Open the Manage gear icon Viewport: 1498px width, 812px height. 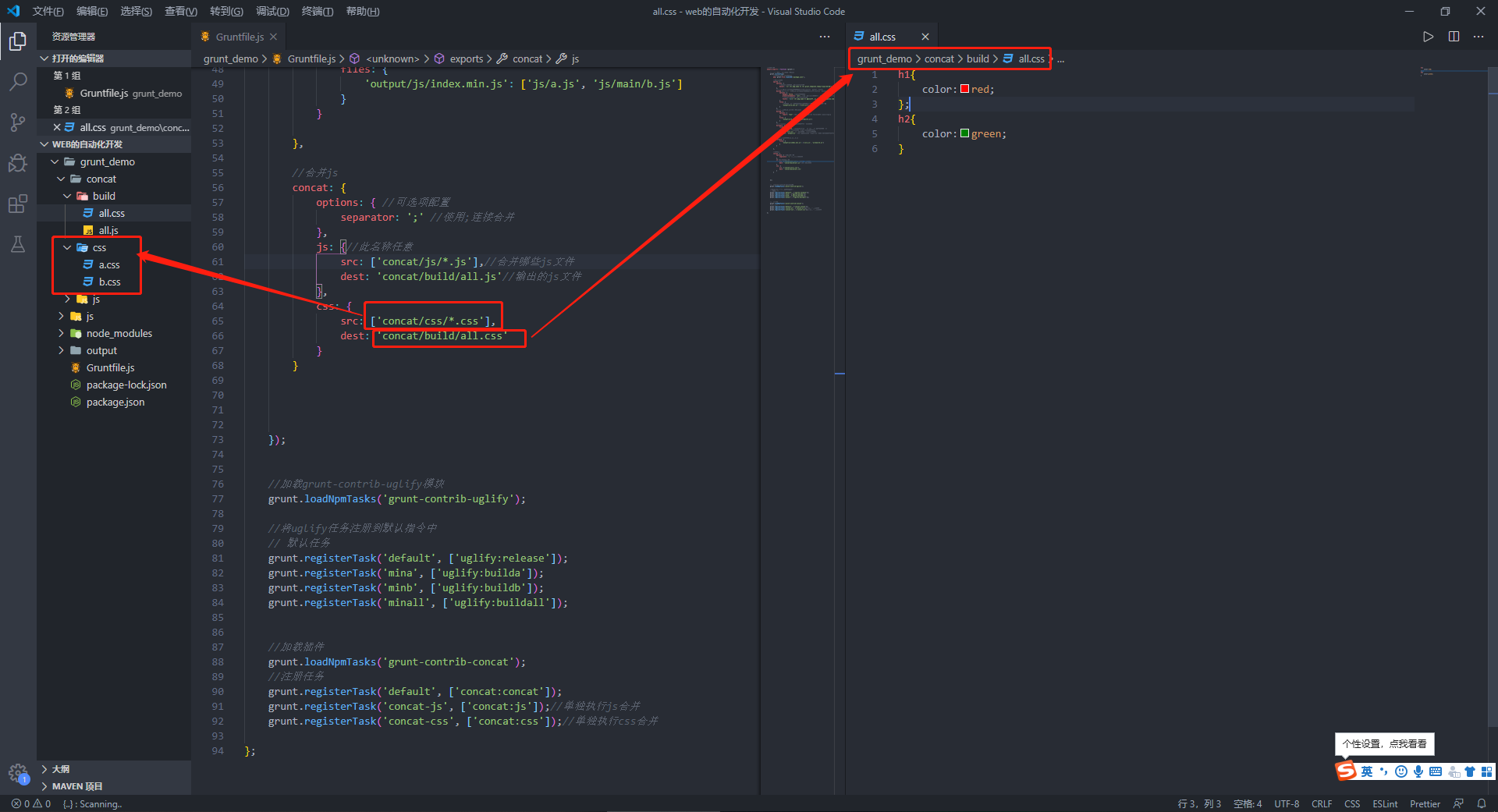tap(18, 773)
